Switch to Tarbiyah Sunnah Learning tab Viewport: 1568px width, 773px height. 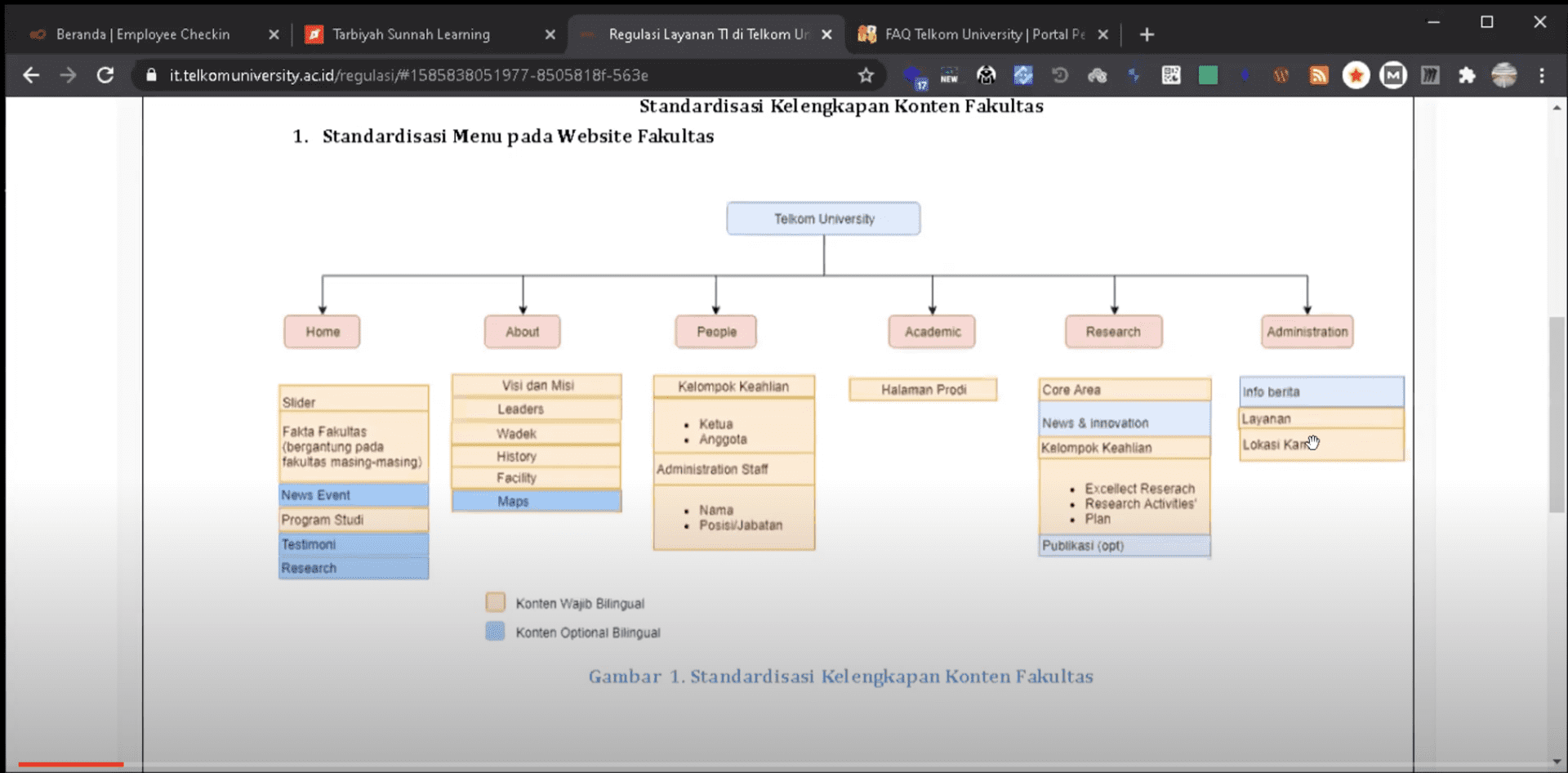[411, 34]
